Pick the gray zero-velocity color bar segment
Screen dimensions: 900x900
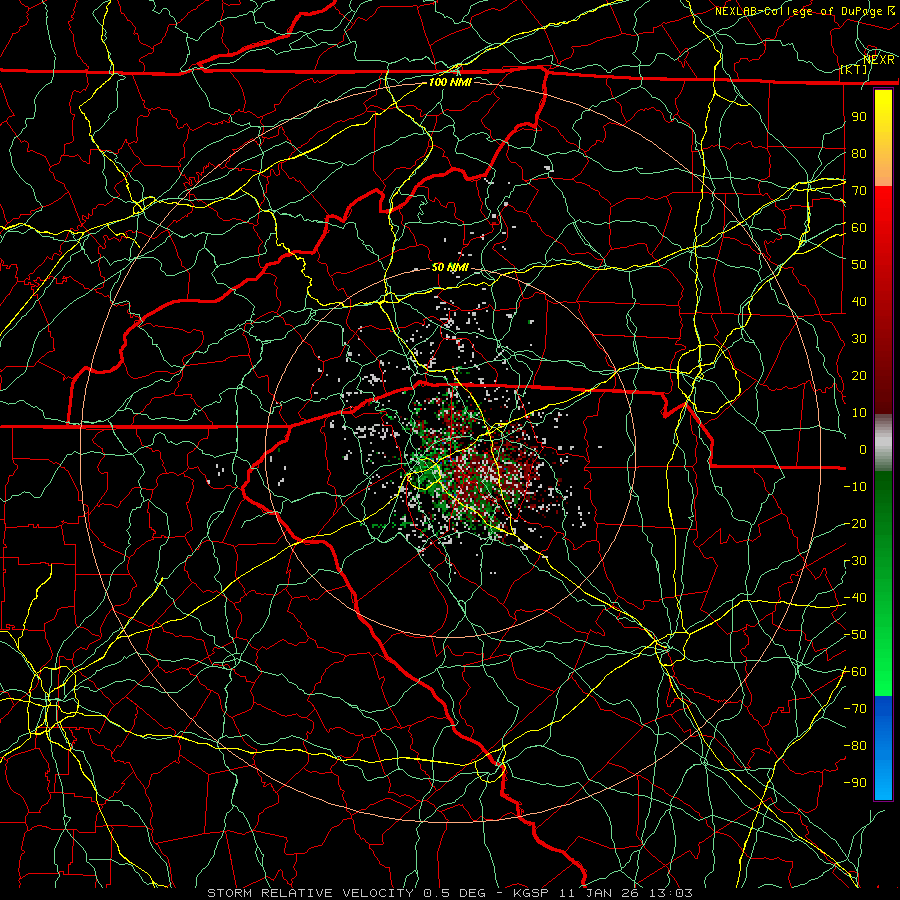click(x=883, y=443)
